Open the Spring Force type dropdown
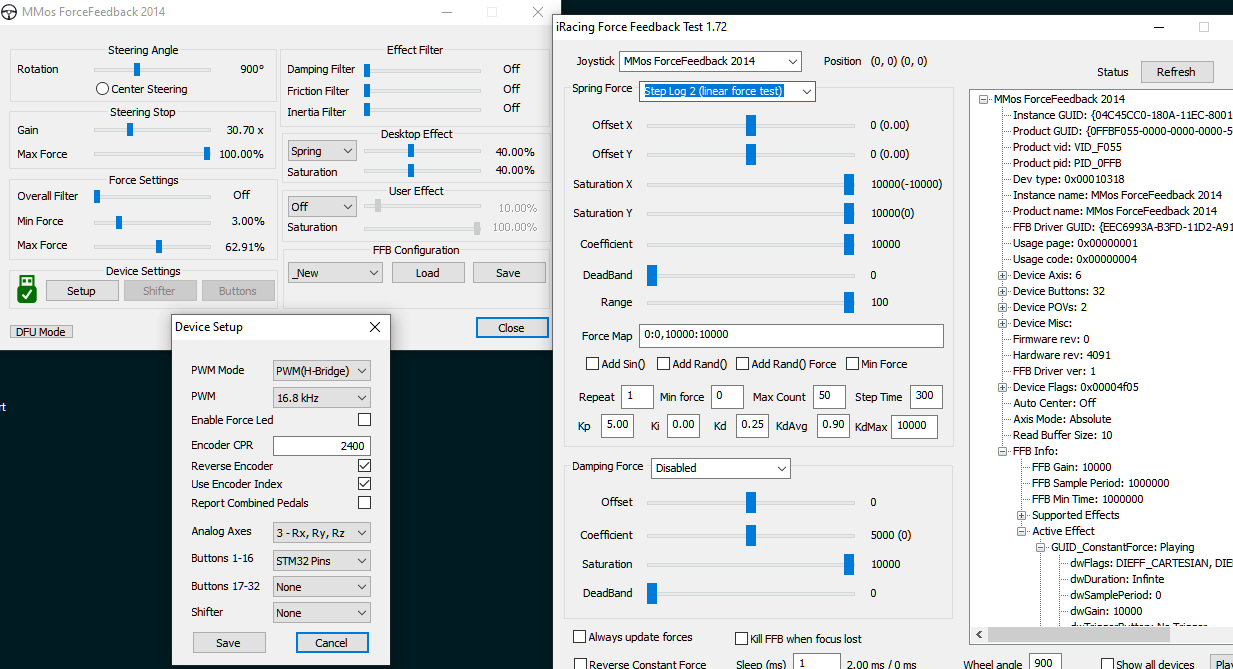1233x669 pixels. (728, 92)
